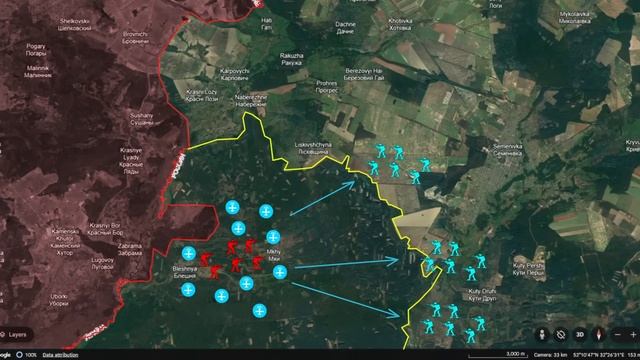Click the Prohres label
This screenshot has width=640, height=360.
tap(327, 87)
